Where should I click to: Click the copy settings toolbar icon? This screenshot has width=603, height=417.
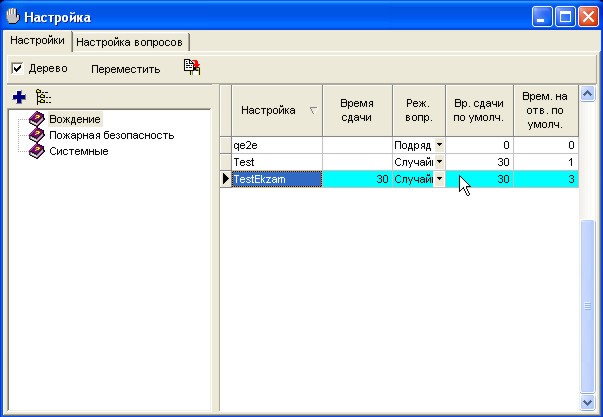coord(191,67)
